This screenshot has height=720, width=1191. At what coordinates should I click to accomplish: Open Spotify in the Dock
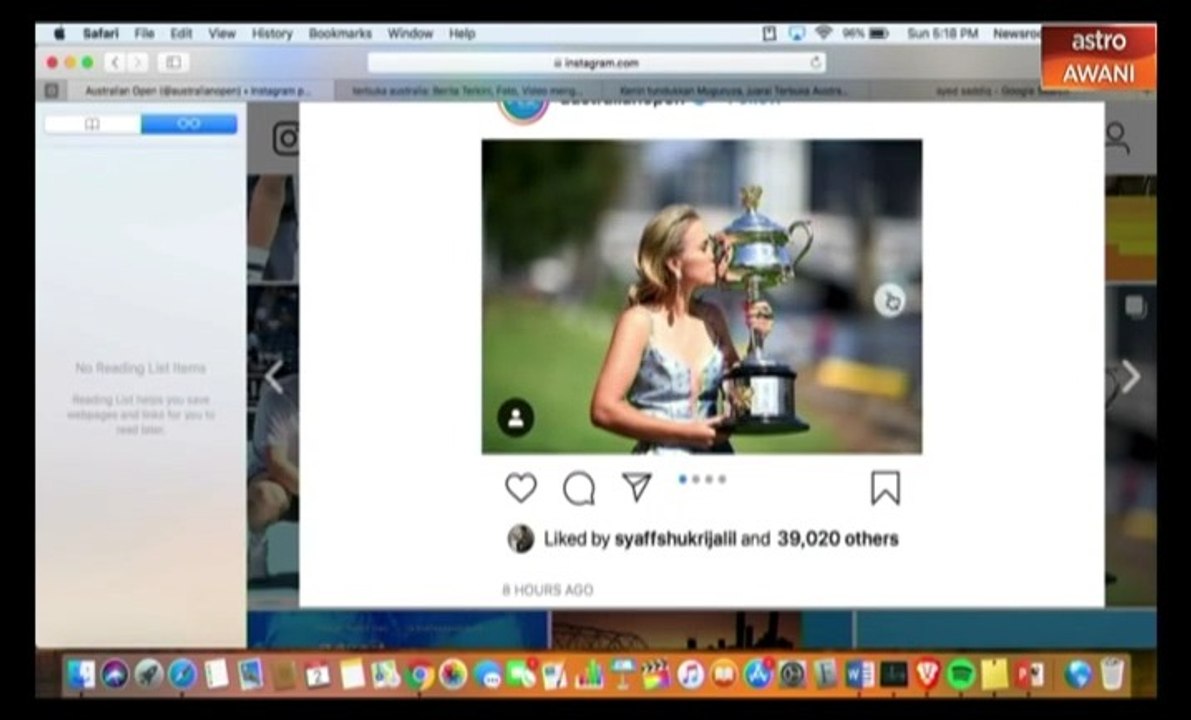[961, 674]
